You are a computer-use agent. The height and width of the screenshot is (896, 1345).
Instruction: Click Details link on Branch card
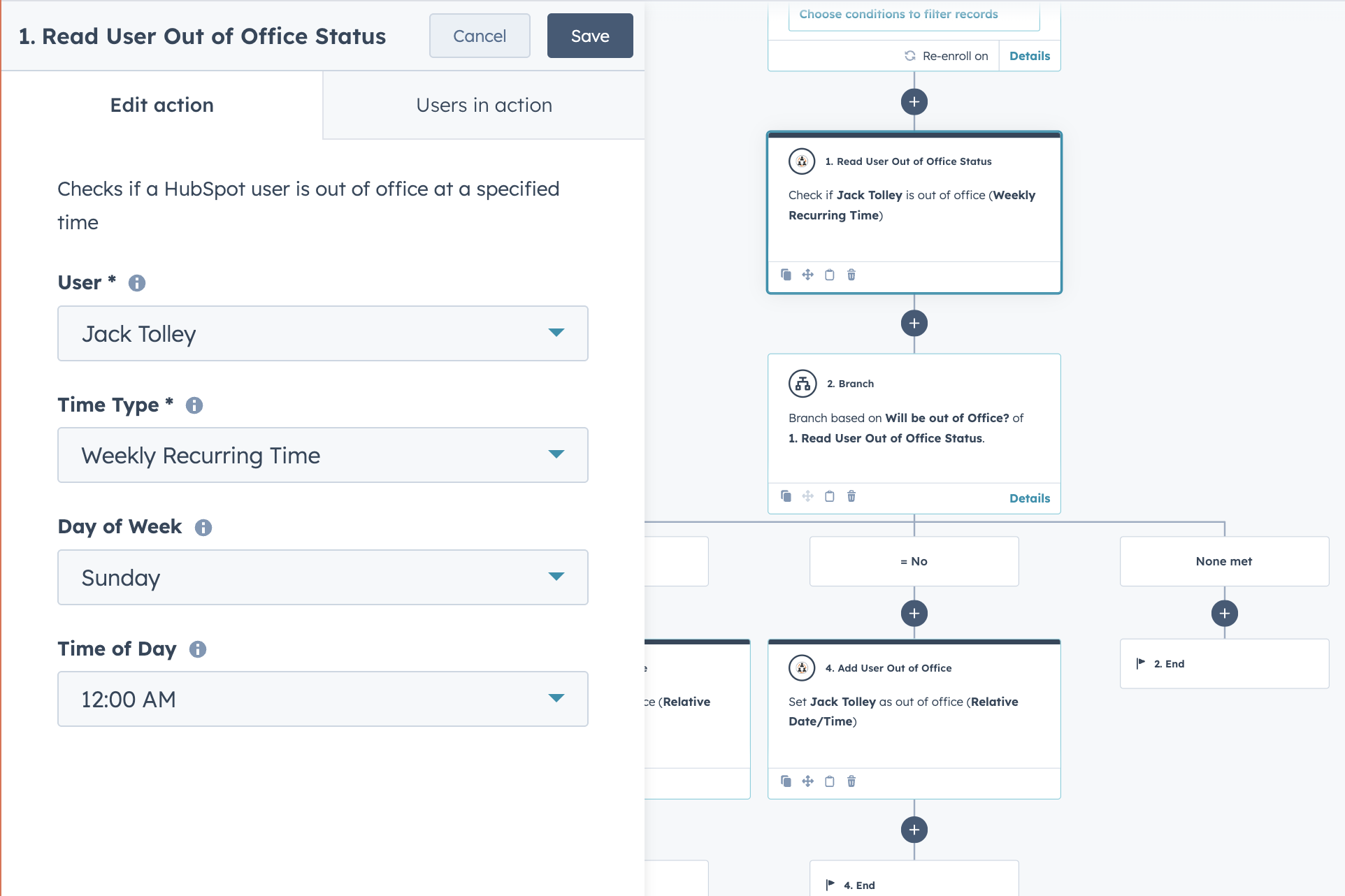tap(1029, 498)
